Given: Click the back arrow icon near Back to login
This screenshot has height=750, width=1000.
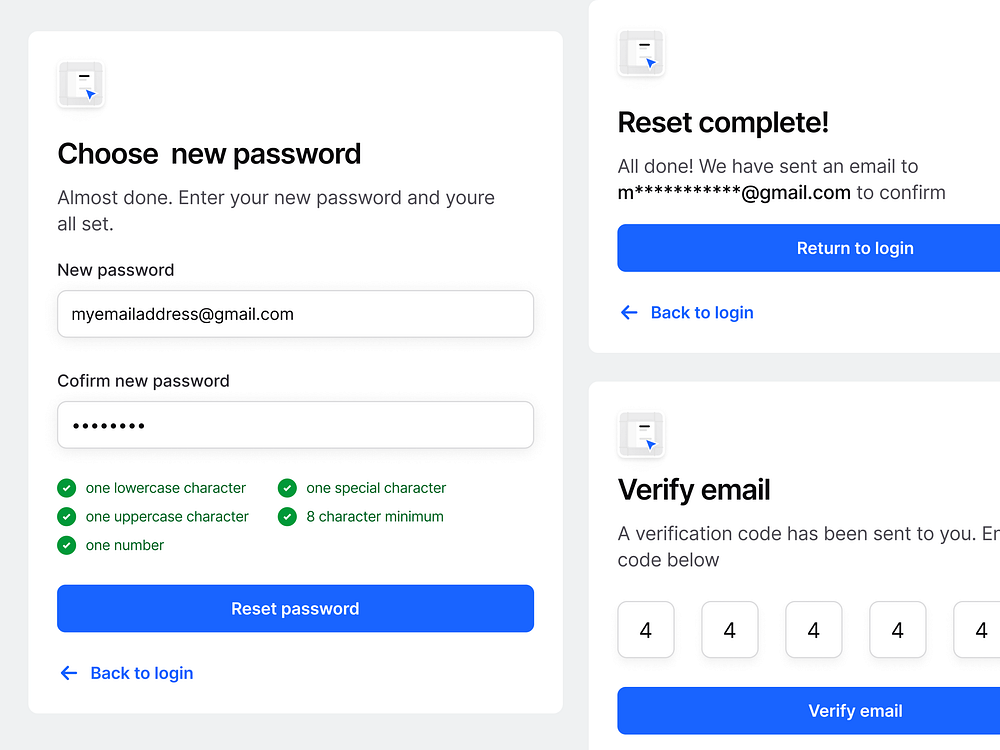Looking at the screenshot, I should click(x=68, y=673).
